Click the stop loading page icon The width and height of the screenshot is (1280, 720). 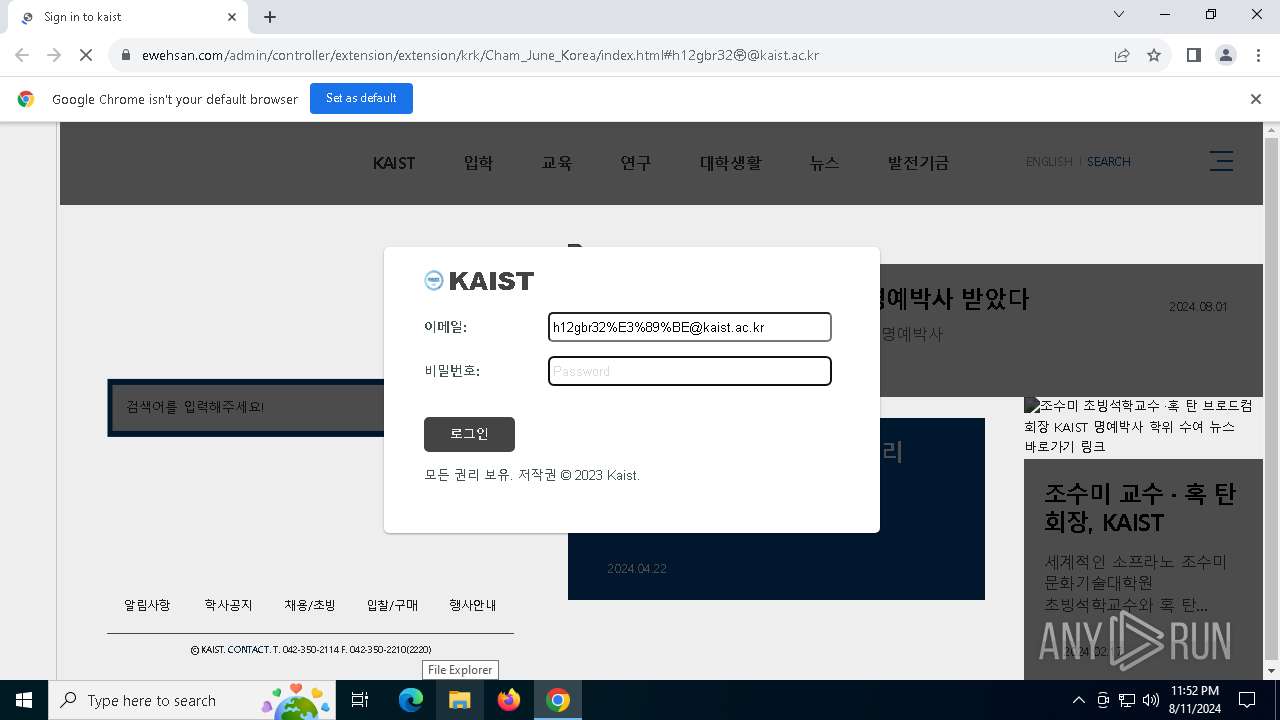pyautogui.click(x=86, y=56)
